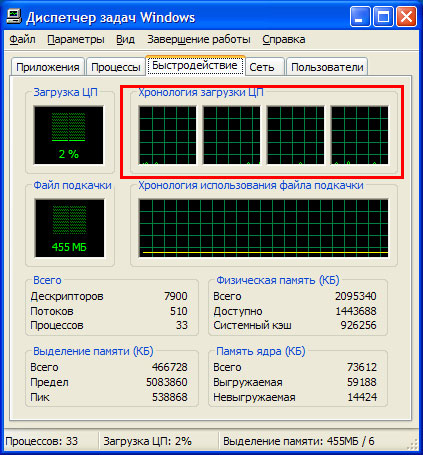Click the Хронология загрузки ЦП label
The width and height of the screenshot is (423, 455).
(201, 92)
